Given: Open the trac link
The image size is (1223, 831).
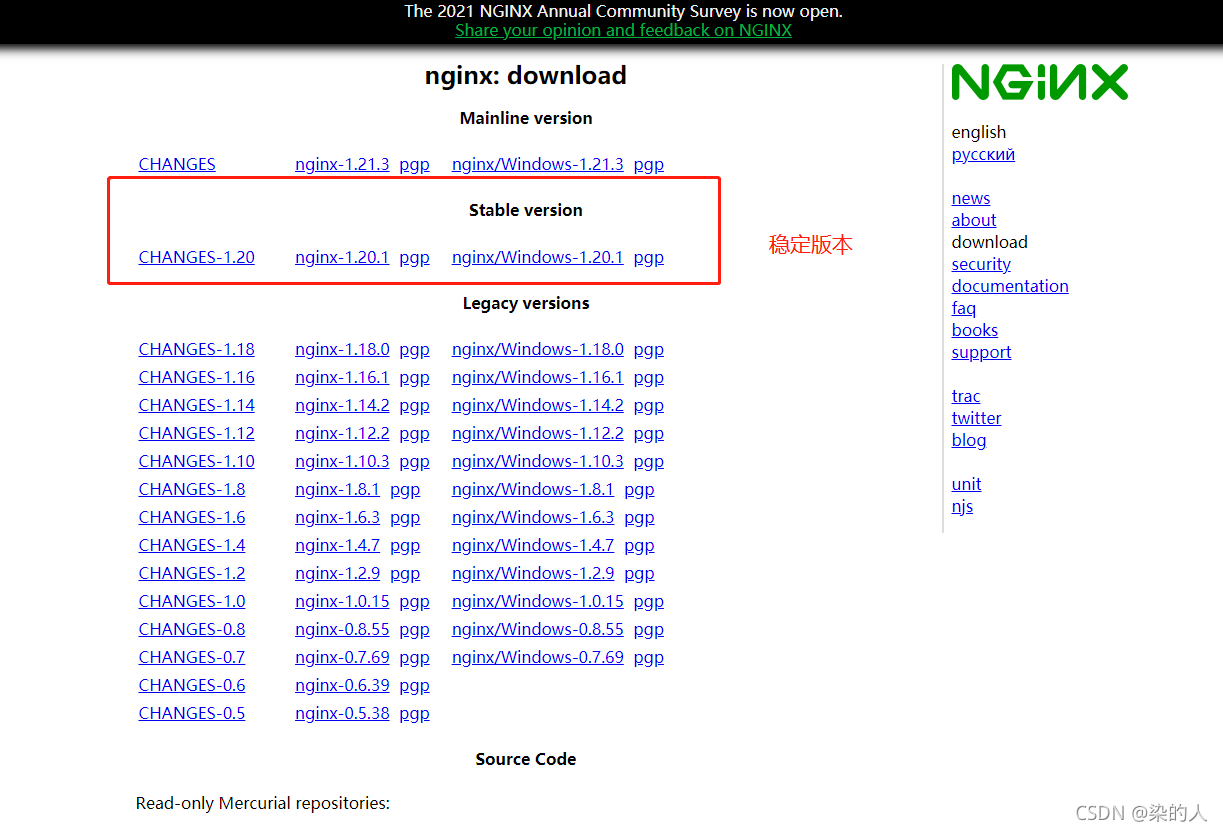Looking at the screenshot, I should point(966,396).
